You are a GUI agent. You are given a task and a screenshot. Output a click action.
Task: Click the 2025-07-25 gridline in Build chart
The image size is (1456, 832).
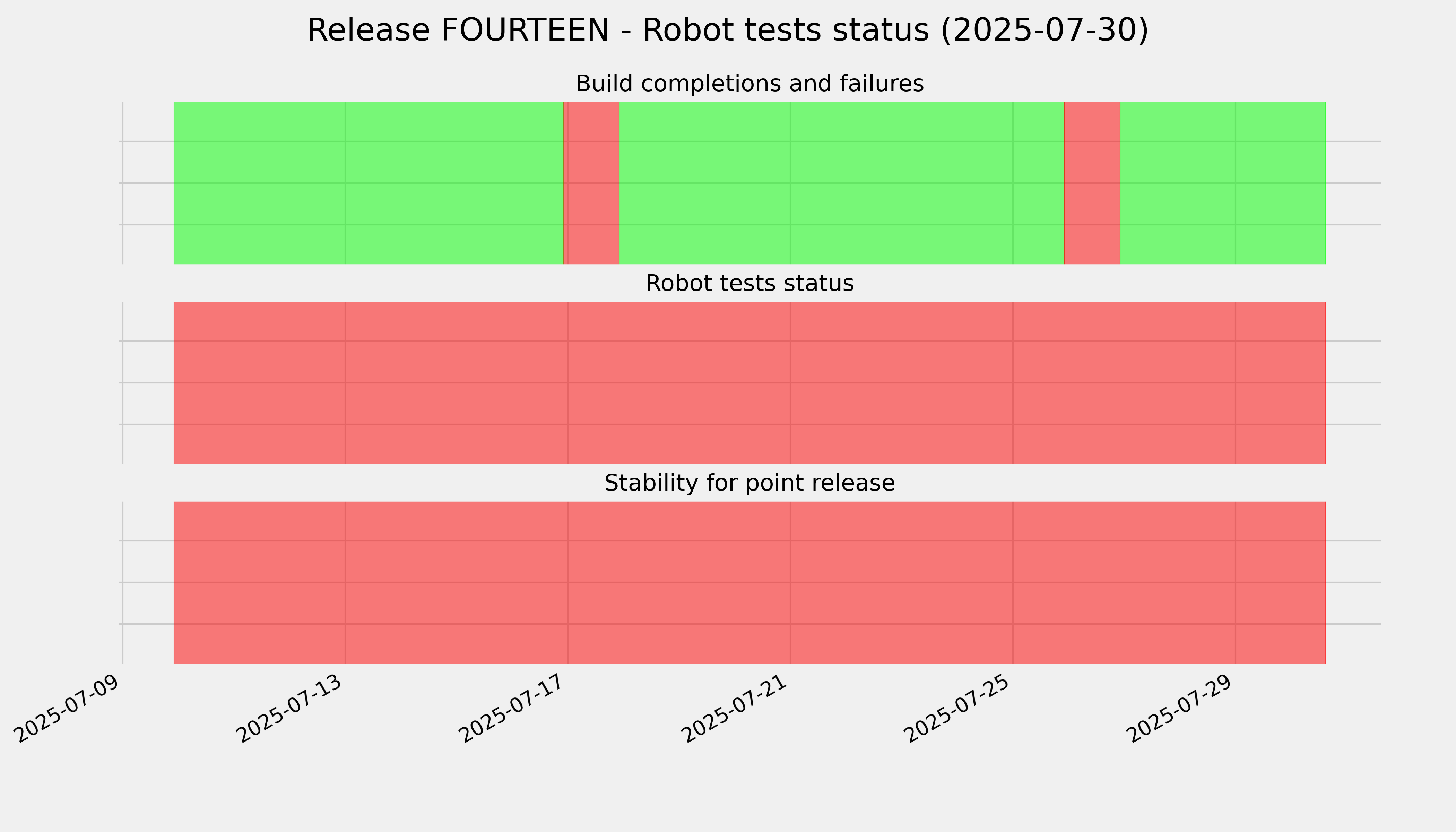click(x=1013, y=183)
